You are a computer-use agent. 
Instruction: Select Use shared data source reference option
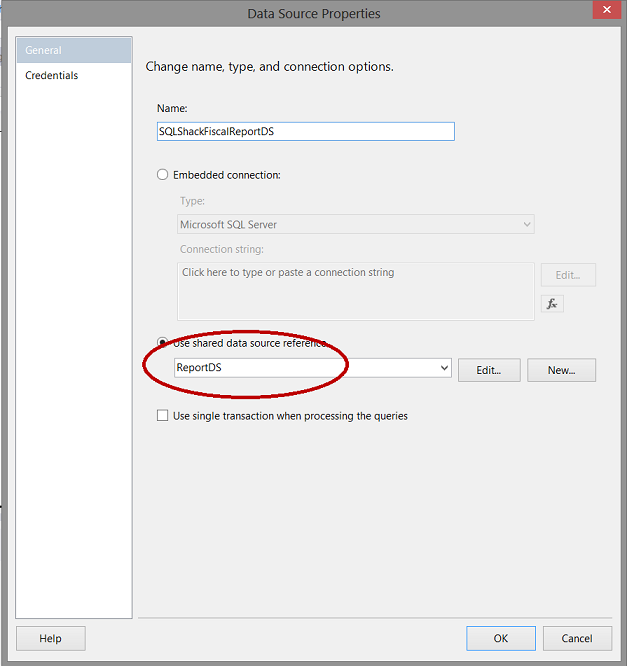[163, 343]
